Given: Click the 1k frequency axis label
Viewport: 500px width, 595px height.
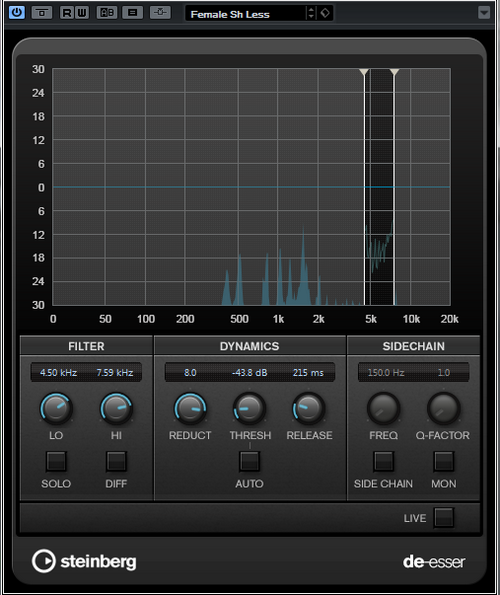Looking at the screenshot, I should click(x=278, y=319).
